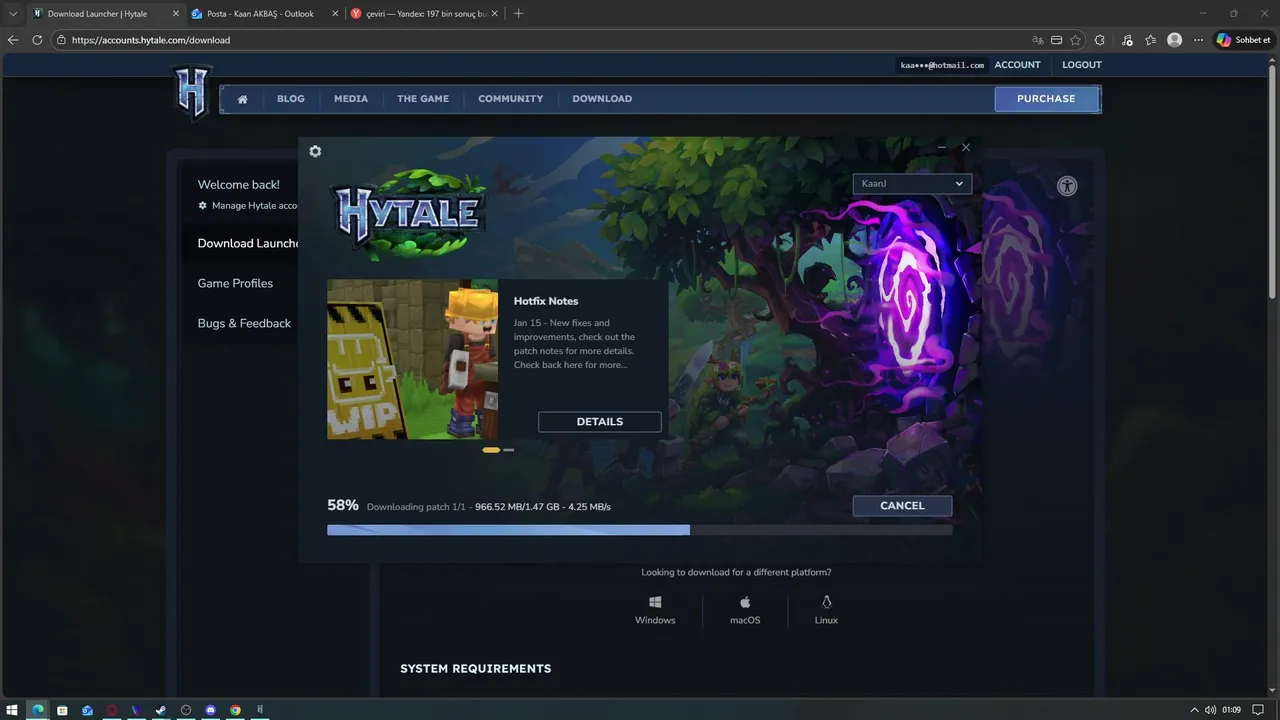This screenshot has height=720, width=1280.
Task: Open Hytale launcher taskbar icon
Action: 260,710
